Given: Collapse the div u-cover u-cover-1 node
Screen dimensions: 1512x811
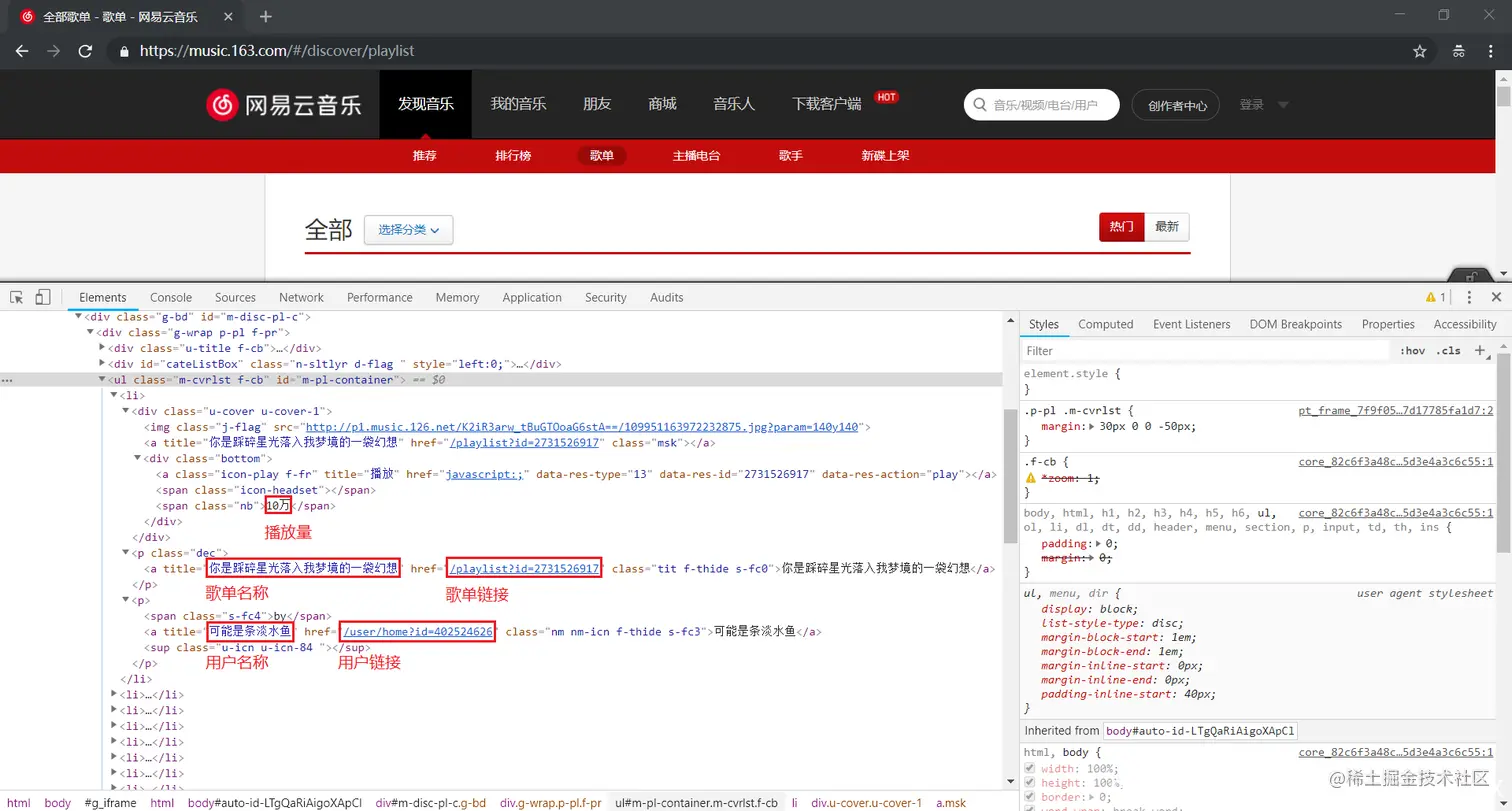Looking at the screenshot, I should click(126, 411).
